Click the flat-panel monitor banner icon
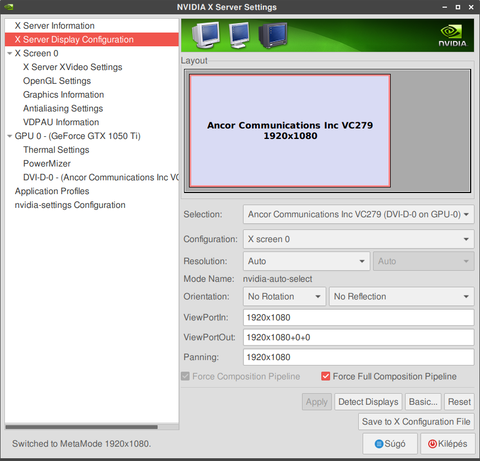This screenshot has height=461, width=480. click(x=239, y=35)
